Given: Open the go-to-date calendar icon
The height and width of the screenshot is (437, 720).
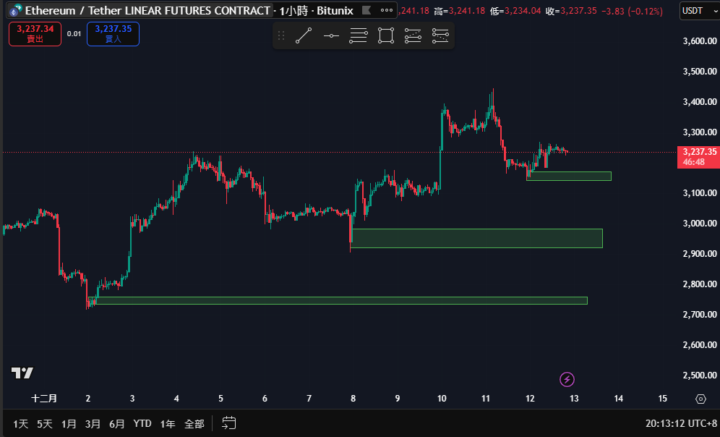Looking at the screenshot, I should click(229, 423).
